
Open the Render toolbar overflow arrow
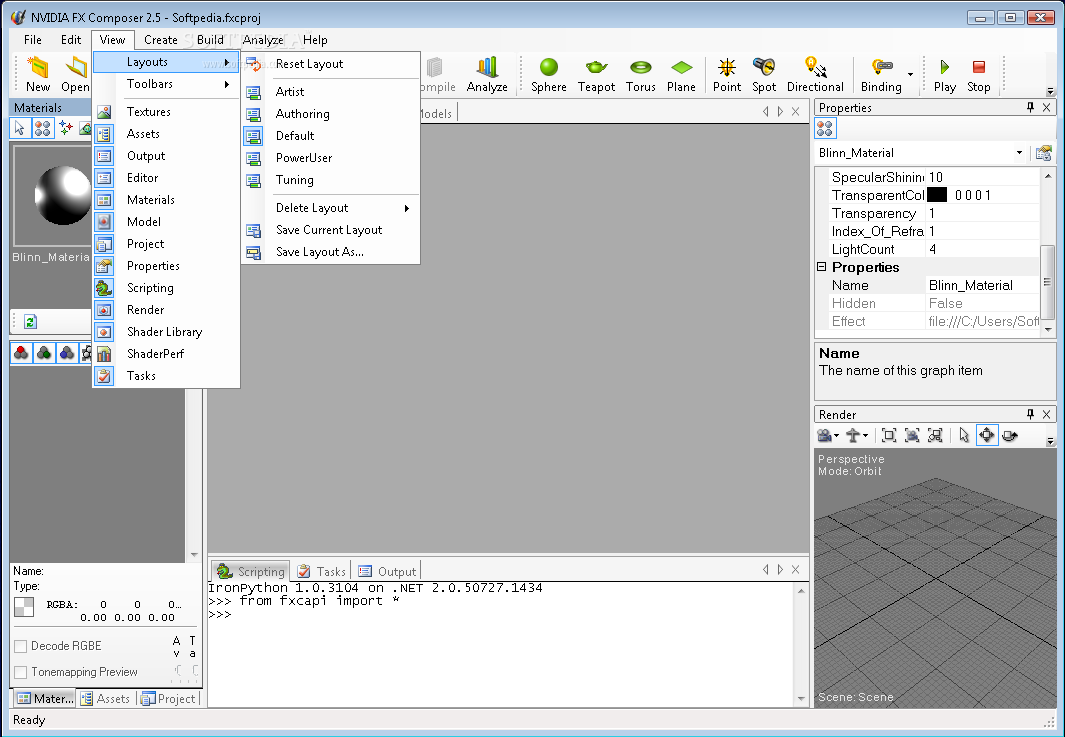tap(1050, 441)
